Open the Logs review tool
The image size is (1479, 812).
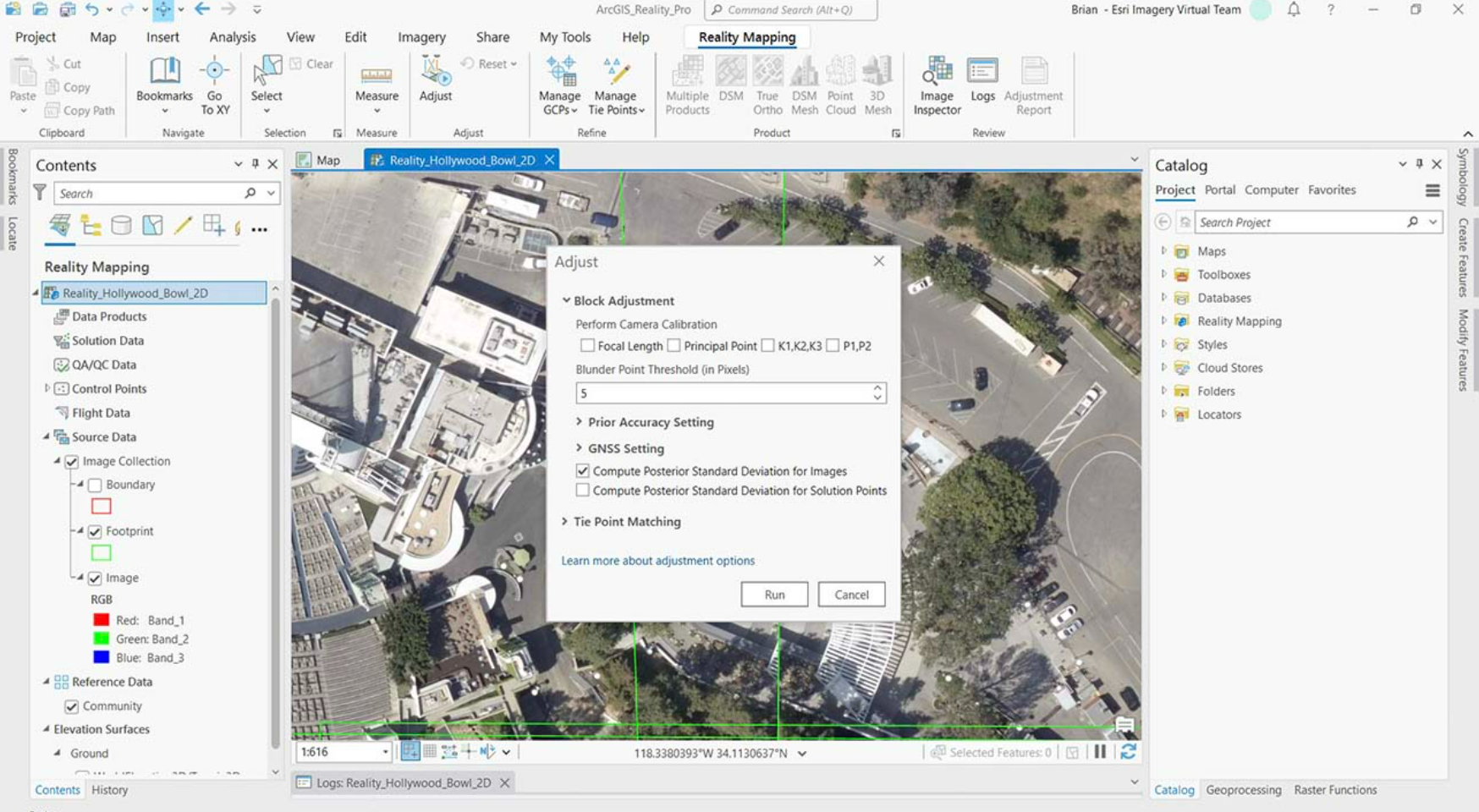coord(982,79)
